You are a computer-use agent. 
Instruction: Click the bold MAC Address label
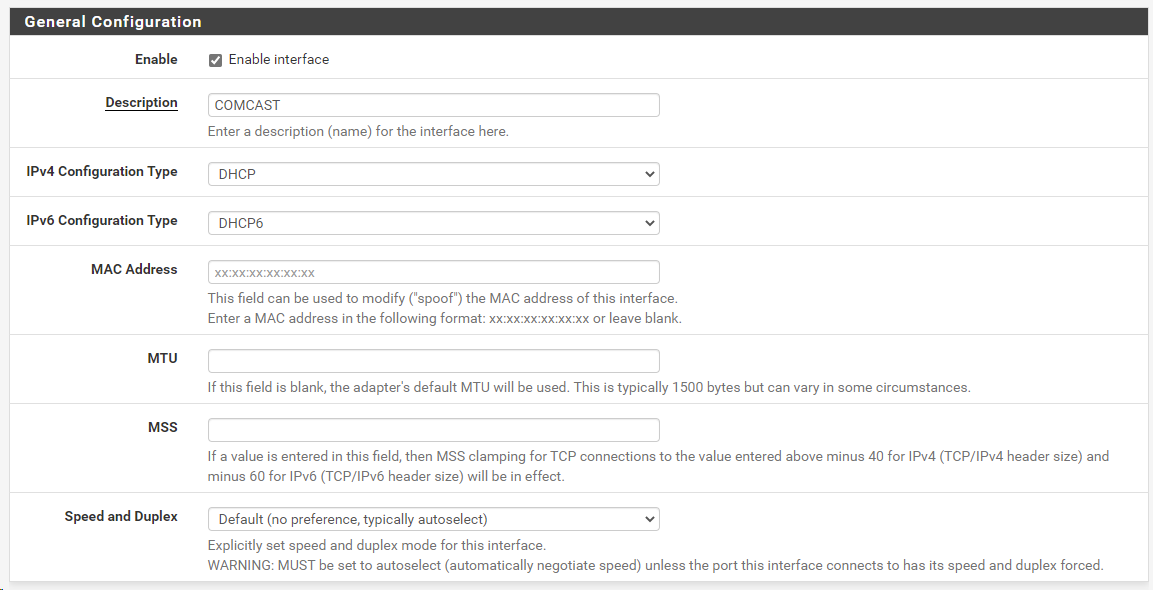[135, 269]
